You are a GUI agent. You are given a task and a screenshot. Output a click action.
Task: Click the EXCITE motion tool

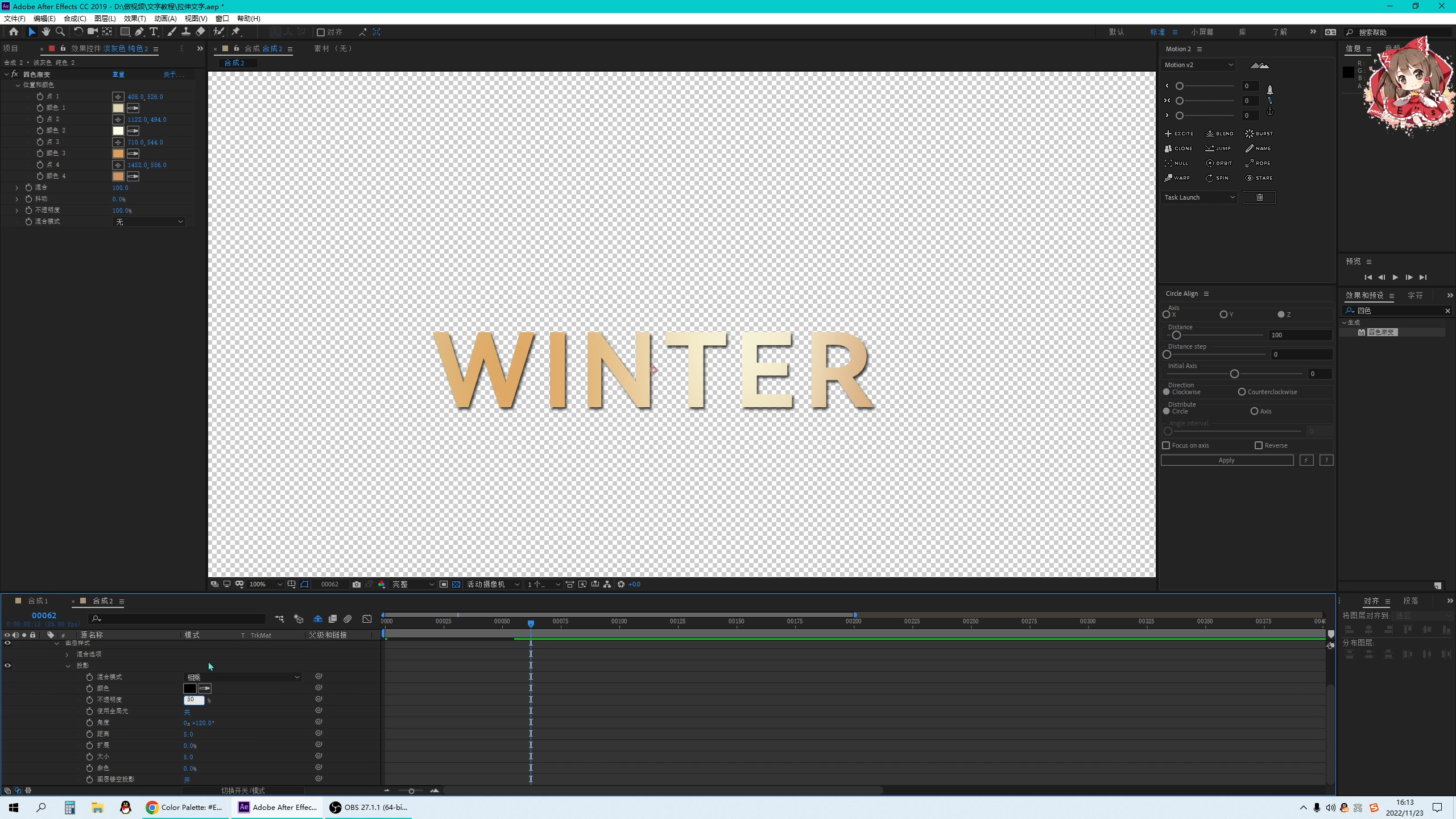[x=1179, y=134]
